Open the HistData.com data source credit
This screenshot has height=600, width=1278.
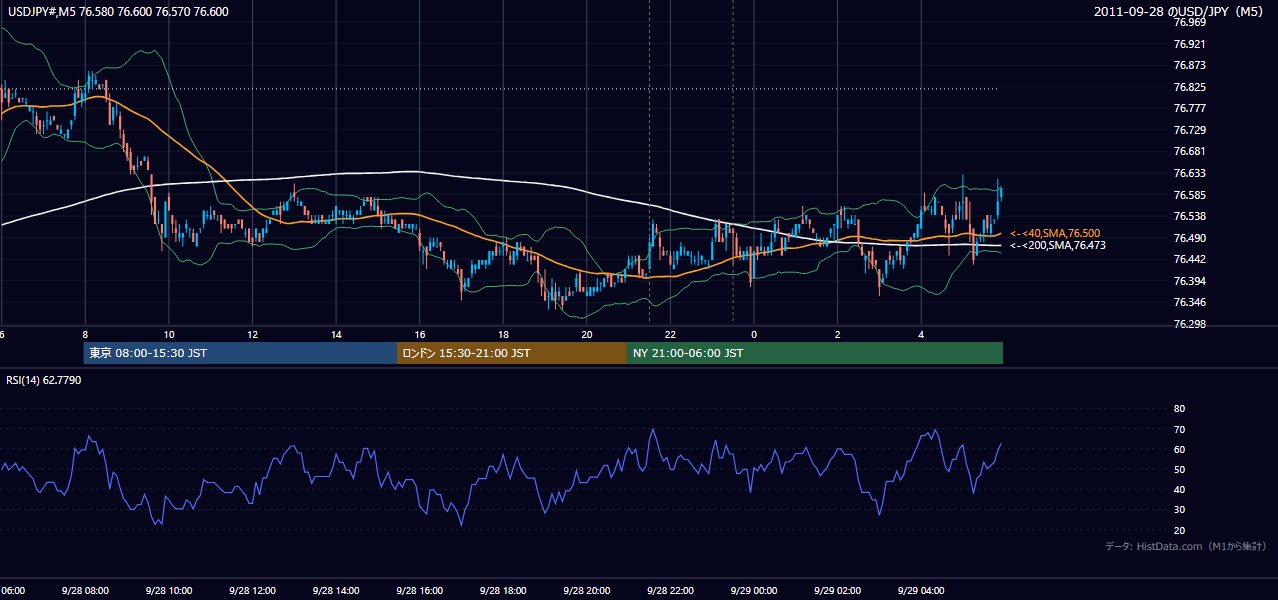tap(1186, 546)
